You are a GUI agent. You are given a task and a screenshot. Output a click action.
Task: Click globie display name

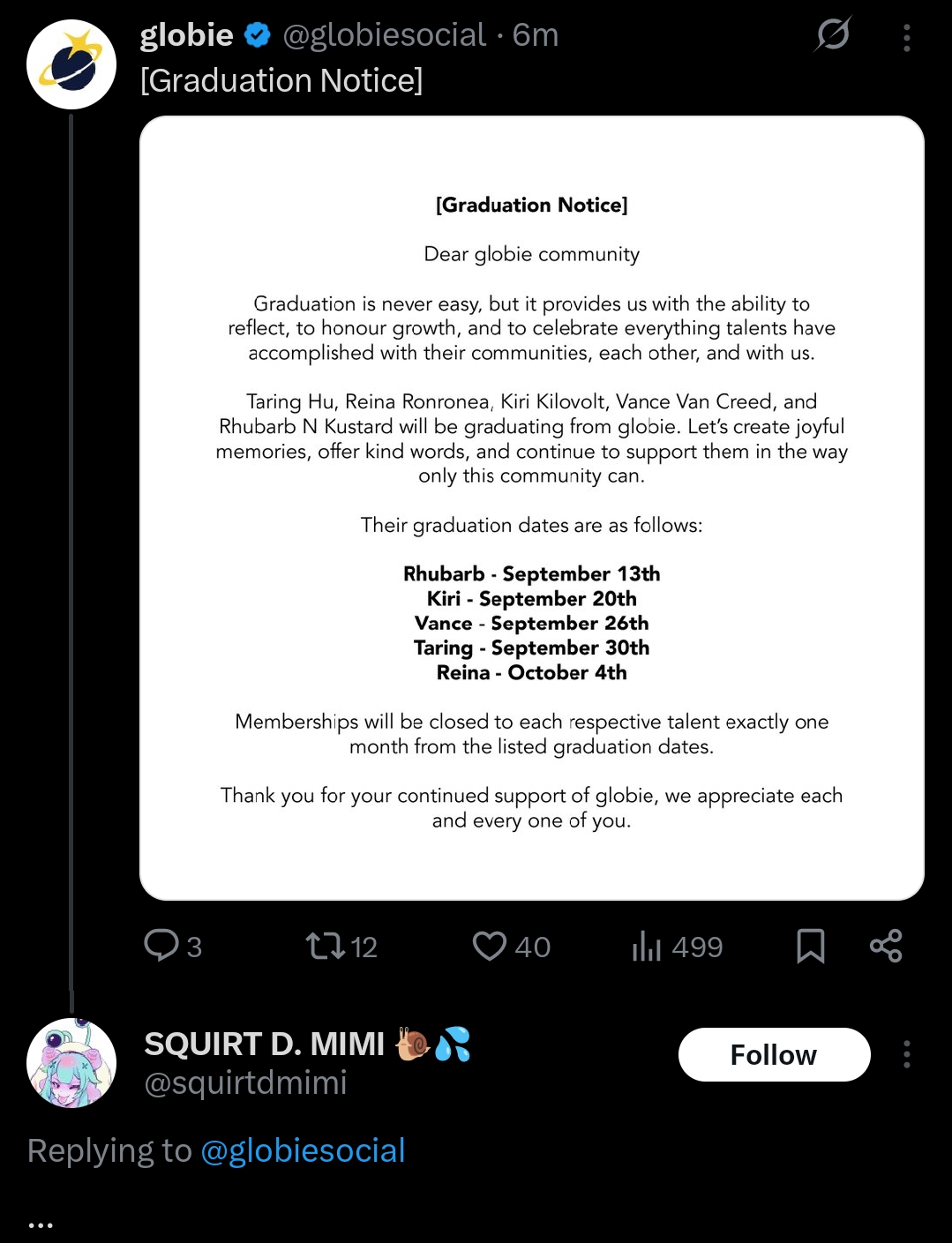(186, 35)
